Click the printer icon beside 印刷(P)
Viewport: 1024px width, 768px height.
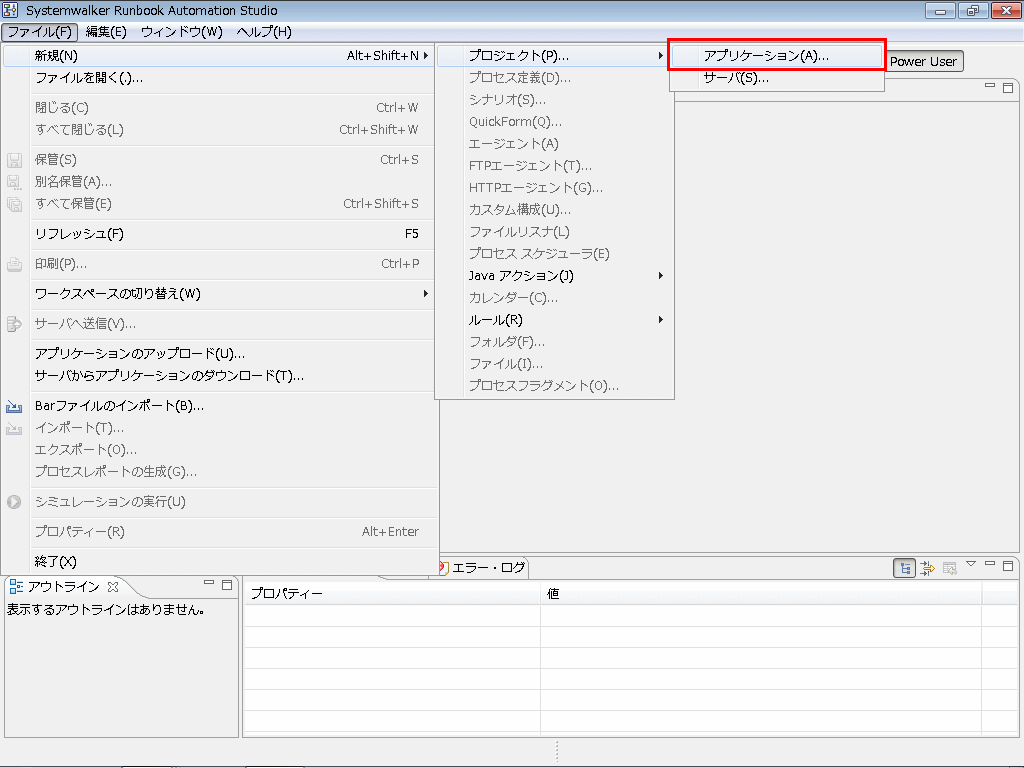tap(14, 264)
